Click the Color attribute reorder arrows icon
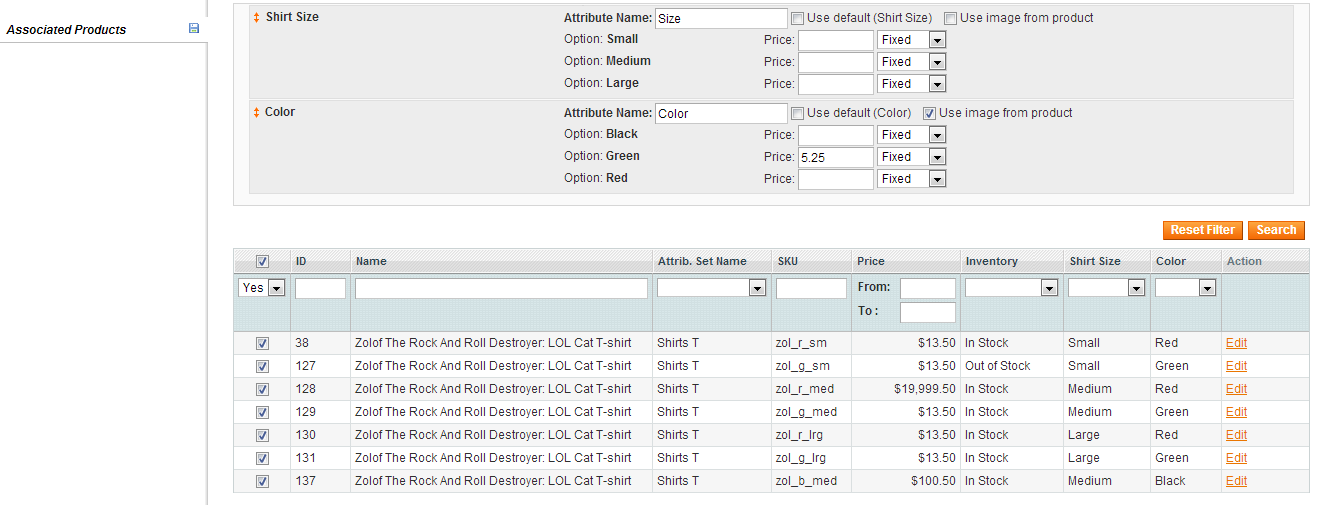 (257, 113)
